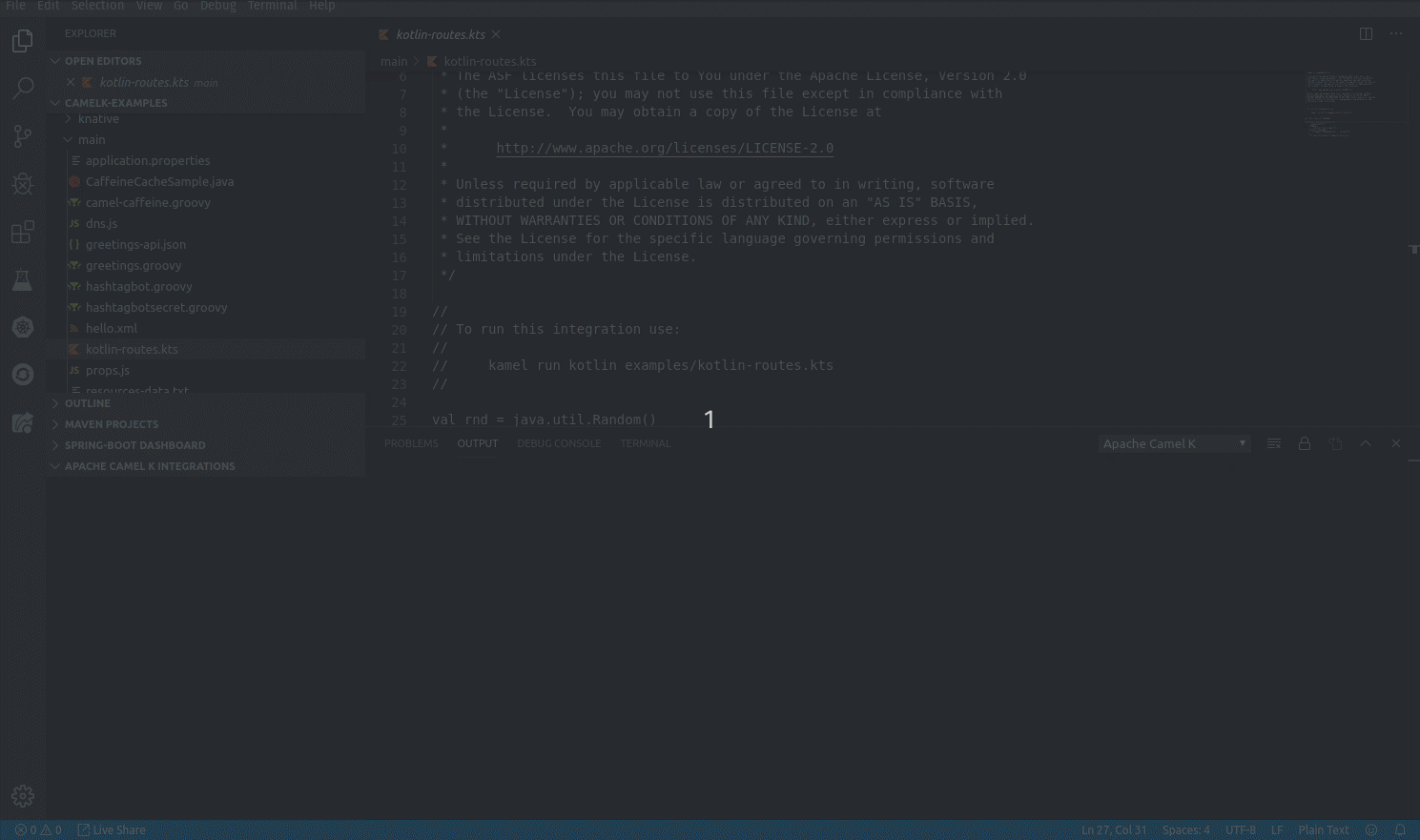Screen dimensions: 1420x840
Task: Open the Search view in the activity bar
Action: (22, 88)
